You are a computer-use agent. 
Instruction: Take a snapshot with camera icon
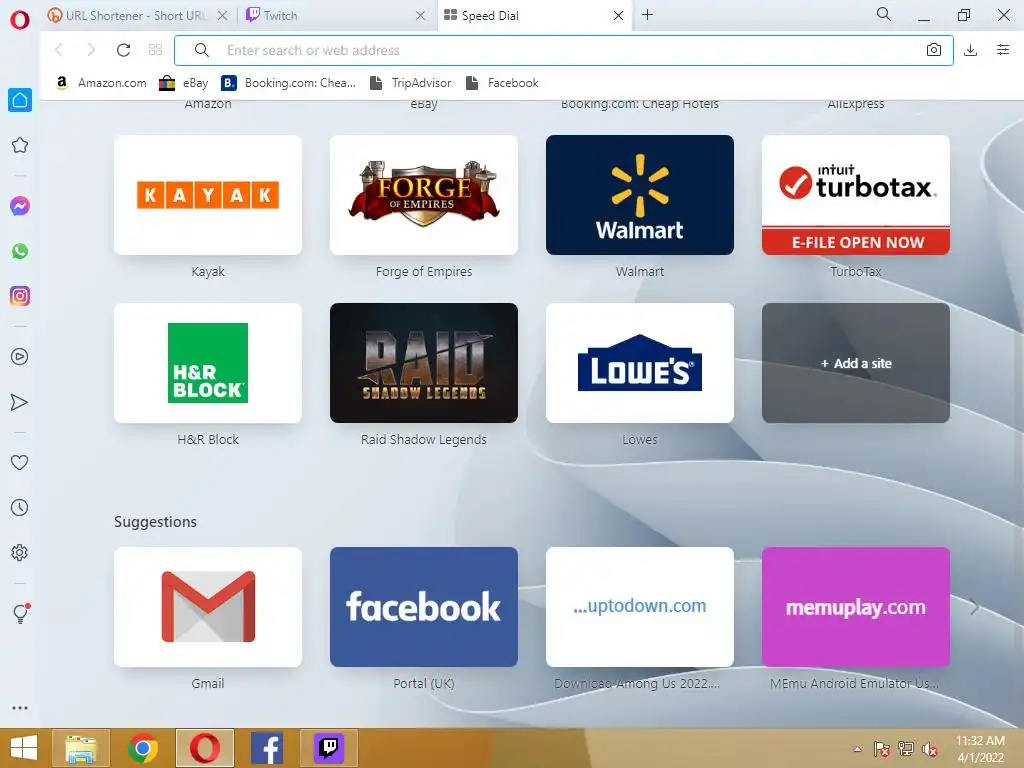coord(934,50)
